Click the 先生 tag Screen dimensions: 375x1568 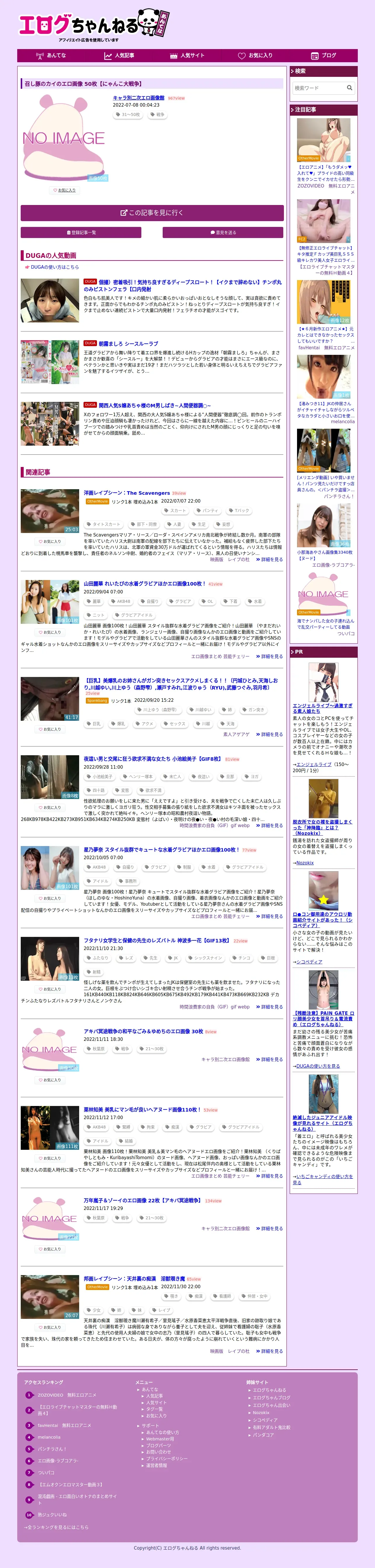[x=150, y=958]
